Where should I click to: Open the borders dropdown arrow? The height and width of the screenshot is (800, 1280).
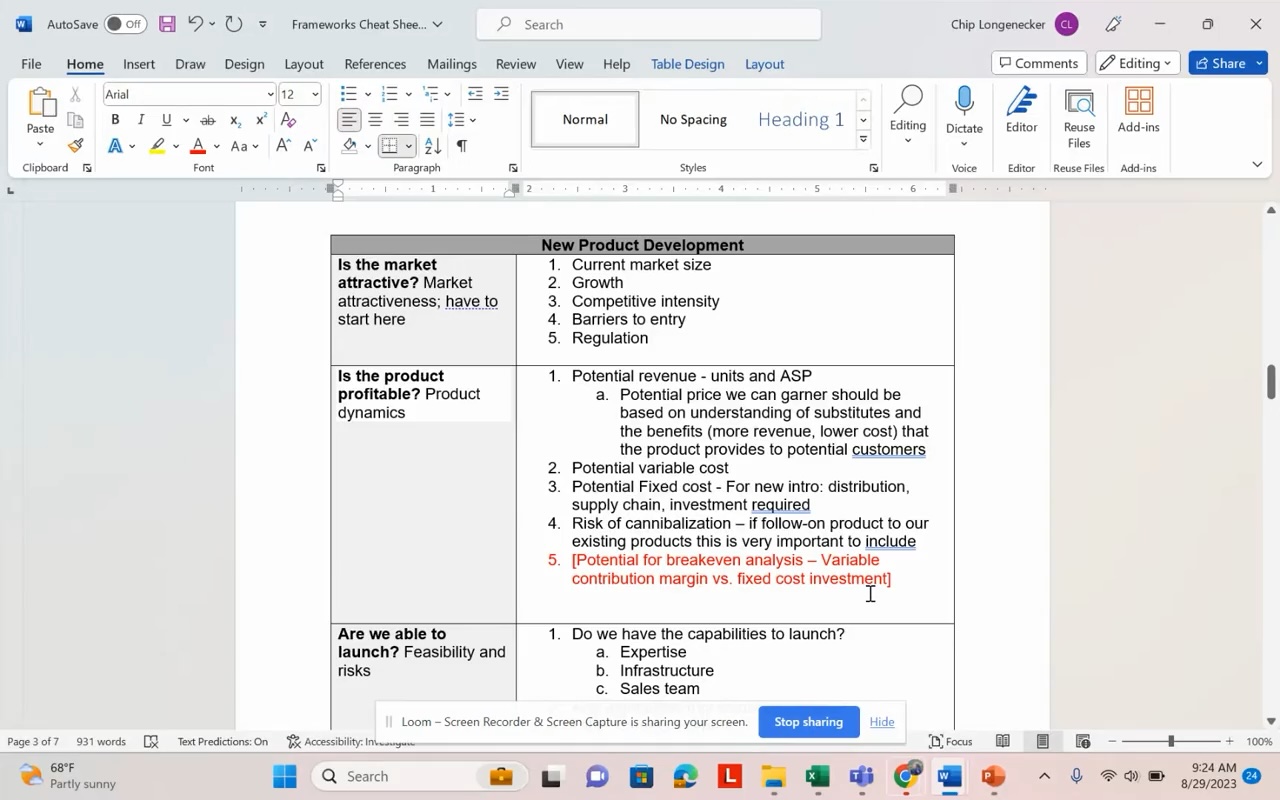408,146
